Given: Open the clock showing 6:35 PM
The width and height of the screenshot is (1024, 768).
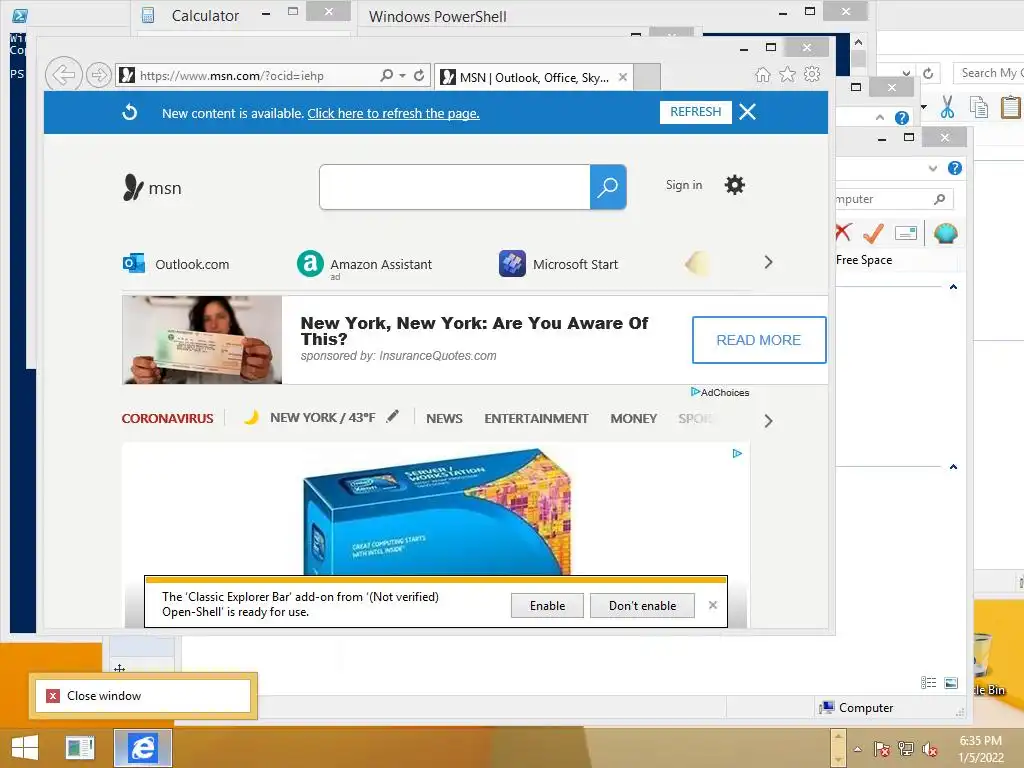Looking at the screenshot, I should [x=981, y=749].
